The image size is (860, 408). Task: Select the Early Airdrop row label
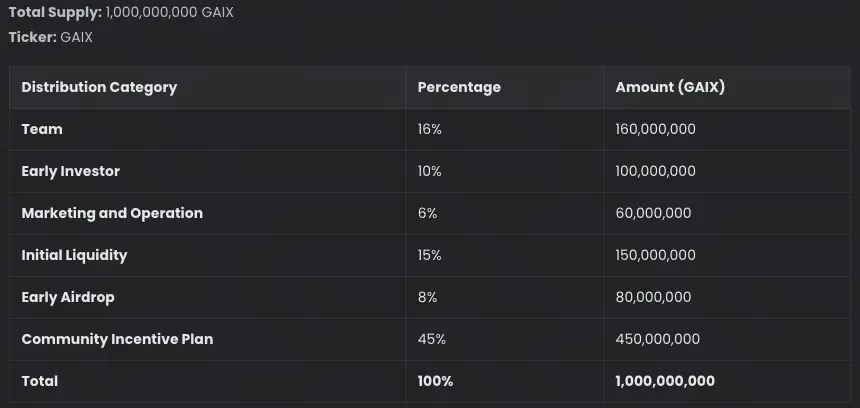66,297
